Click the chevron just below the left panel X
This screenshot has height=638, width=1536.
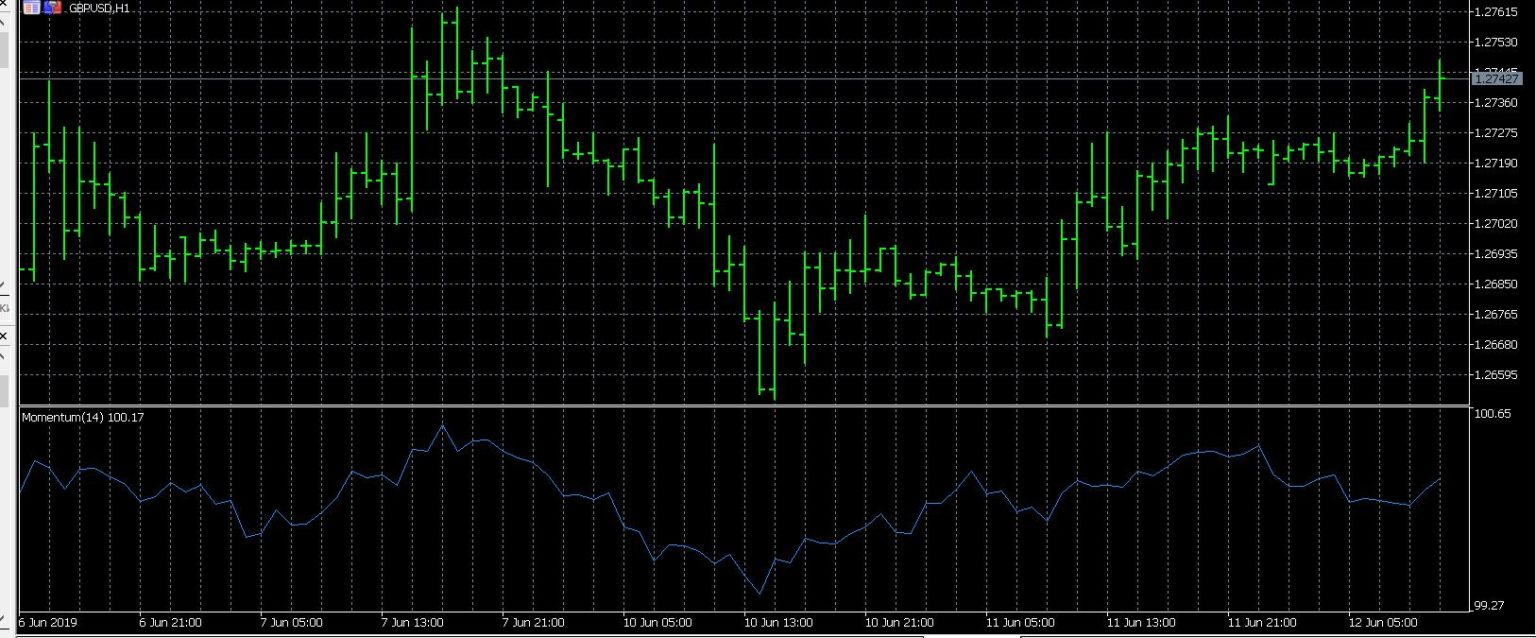pyautogui.click(x=3, y=355)
